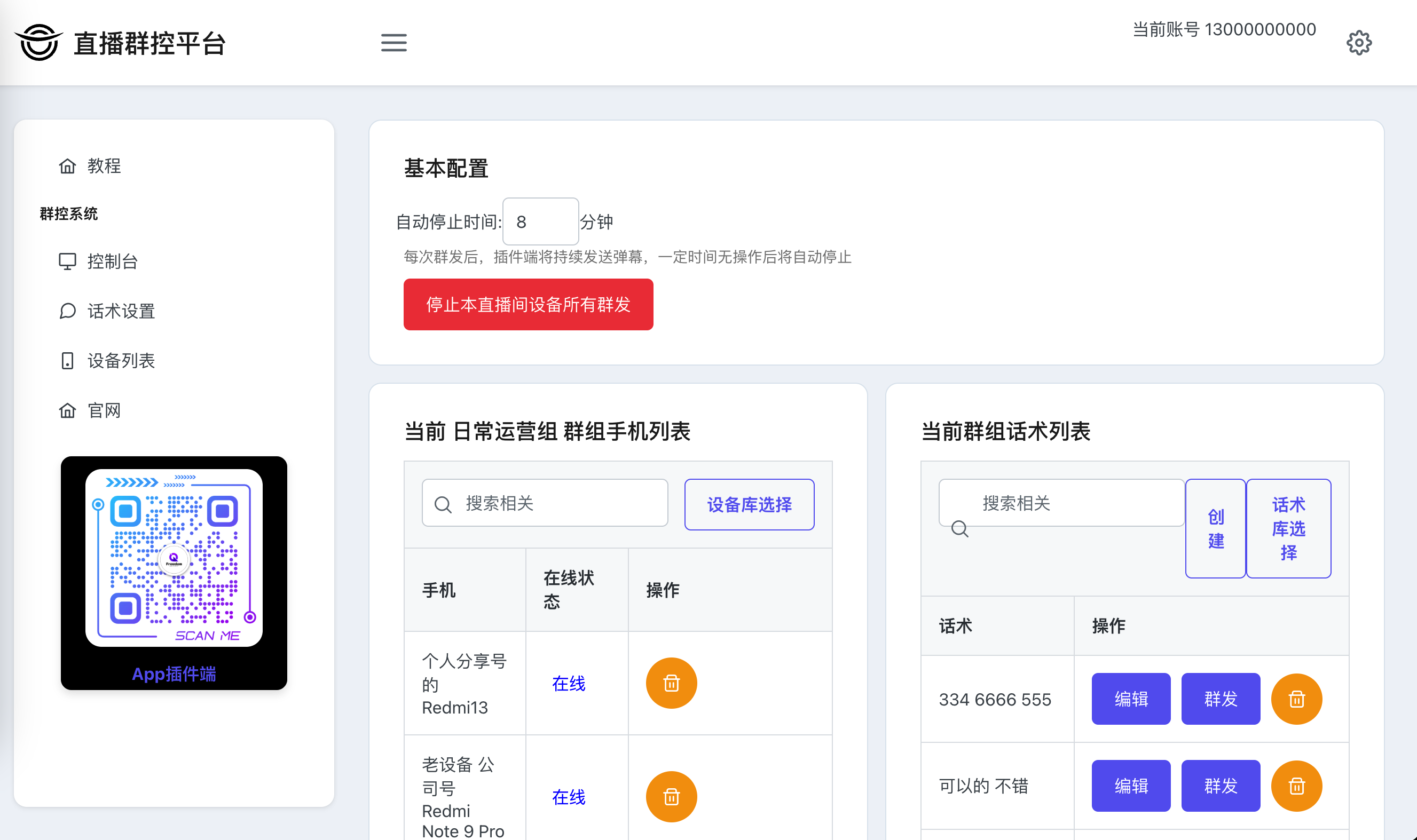
Task: Click the 话术库选择 button
Action: 1288,529
